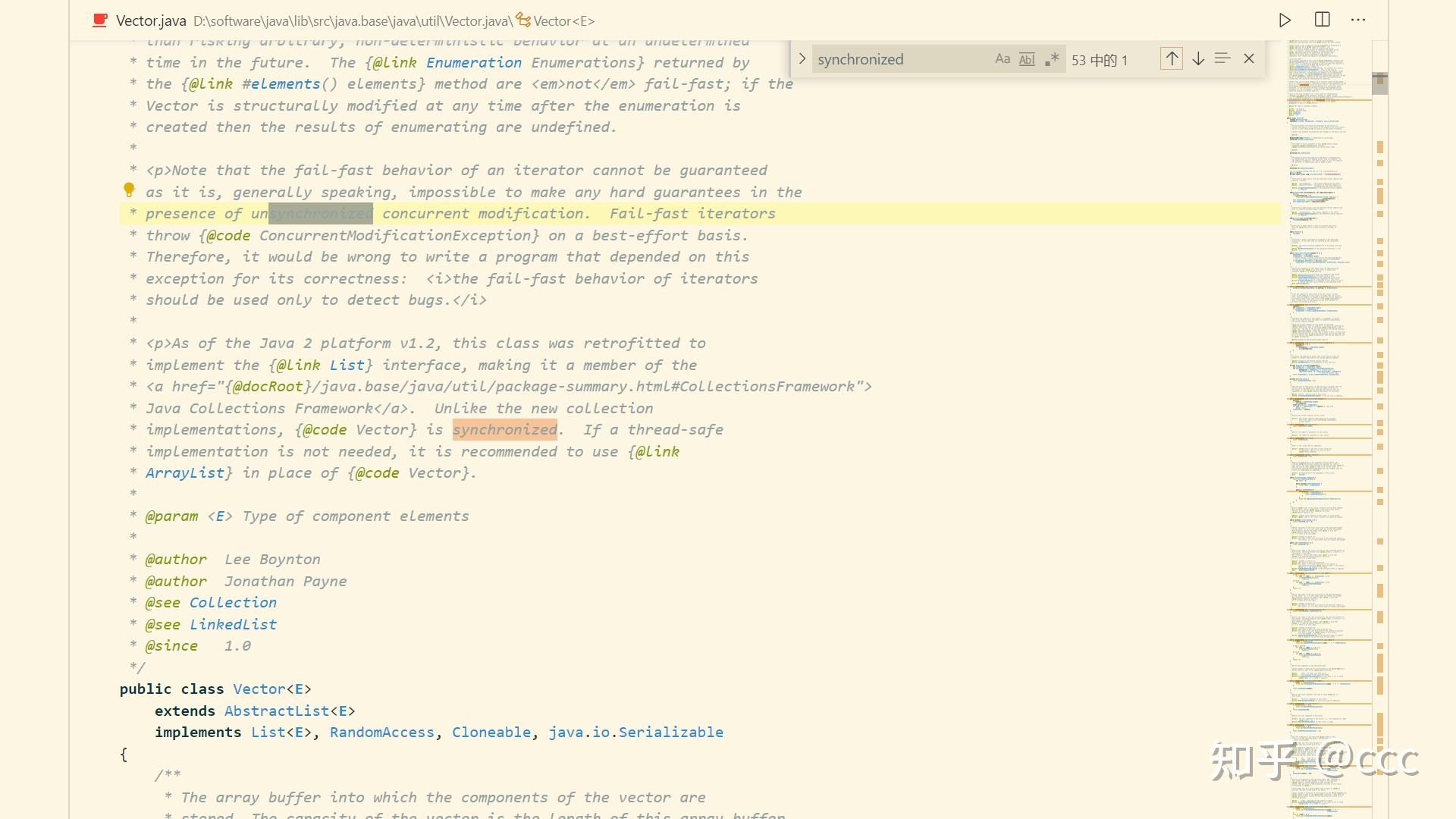Toggle Use Regular Expression option
1456x819 pixels.
click(1052, 59)
